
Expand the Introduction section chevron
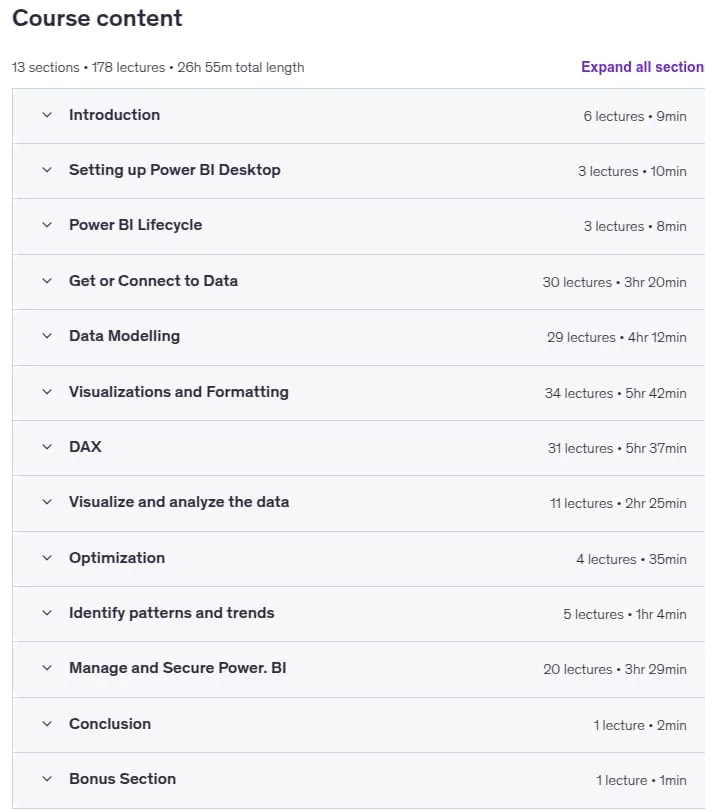(47, 115)
